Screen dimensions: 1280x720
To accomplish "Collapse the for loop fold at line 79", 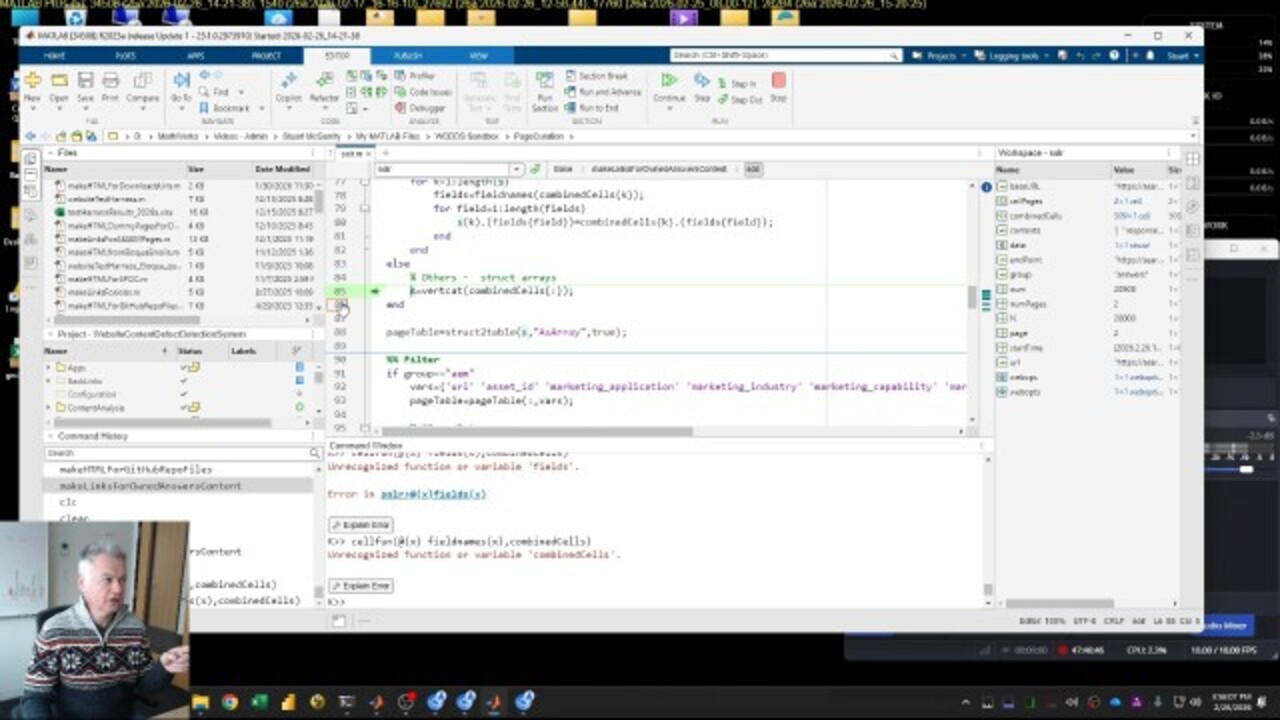I will coord(365,209).
